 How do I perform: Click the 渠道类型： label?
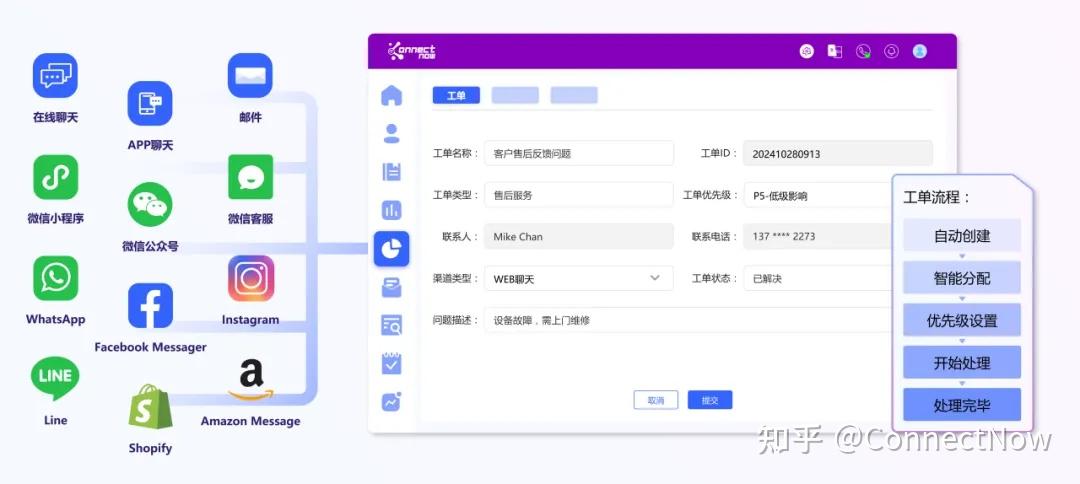pyautogui.click(x=455, y=278)
